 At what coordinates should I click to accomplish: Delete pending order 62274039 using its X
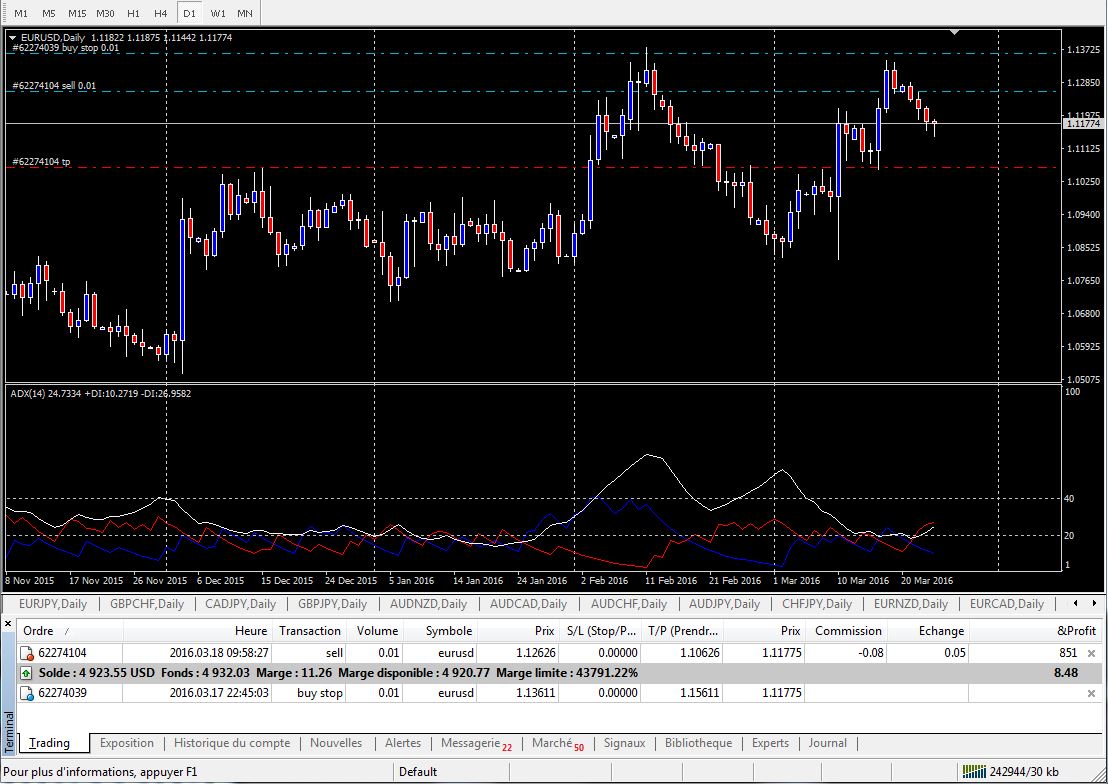click(x=1091, y=692)
